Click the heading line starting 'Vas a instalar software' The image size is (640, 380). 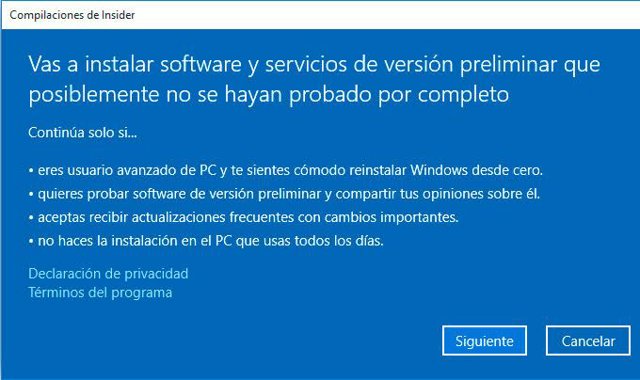click(x=314, y=65)
